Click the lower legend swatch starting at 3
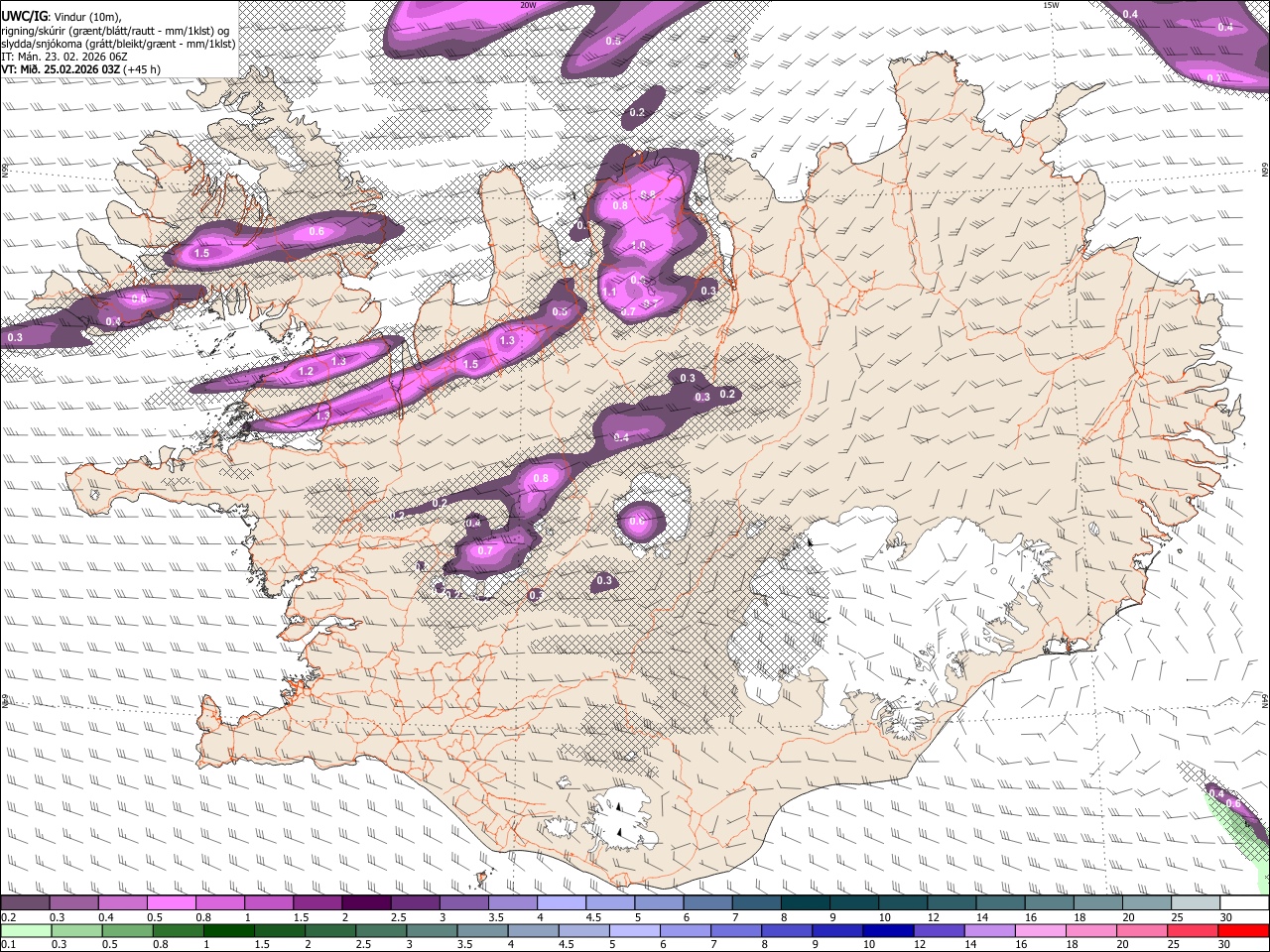1270x952 pixels. (432, 930)
